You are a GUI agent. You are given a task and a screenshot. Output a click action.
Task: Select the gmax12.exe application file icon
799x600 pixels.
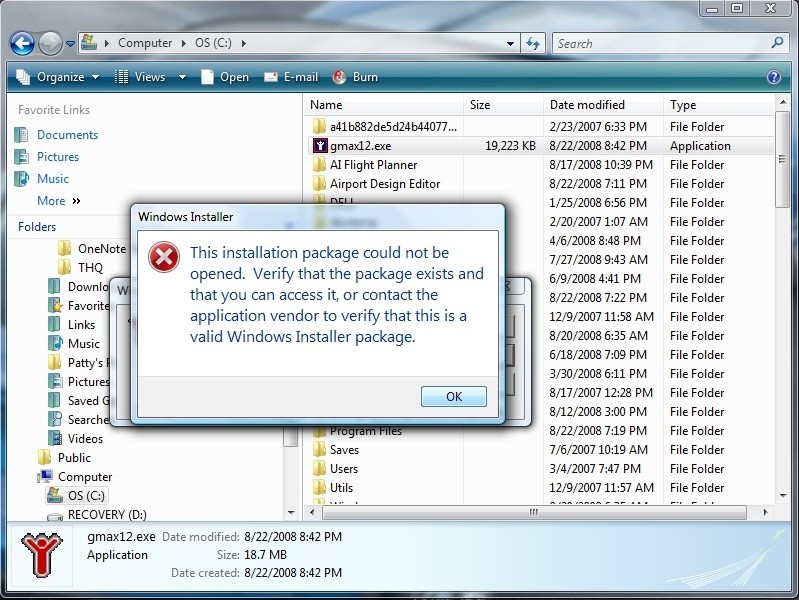click(319, 146)
